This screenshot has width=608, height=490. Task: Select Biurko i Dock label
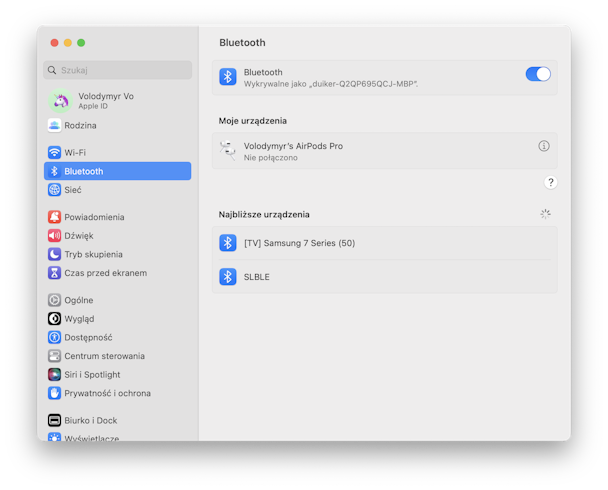click(x=91, y=421)
